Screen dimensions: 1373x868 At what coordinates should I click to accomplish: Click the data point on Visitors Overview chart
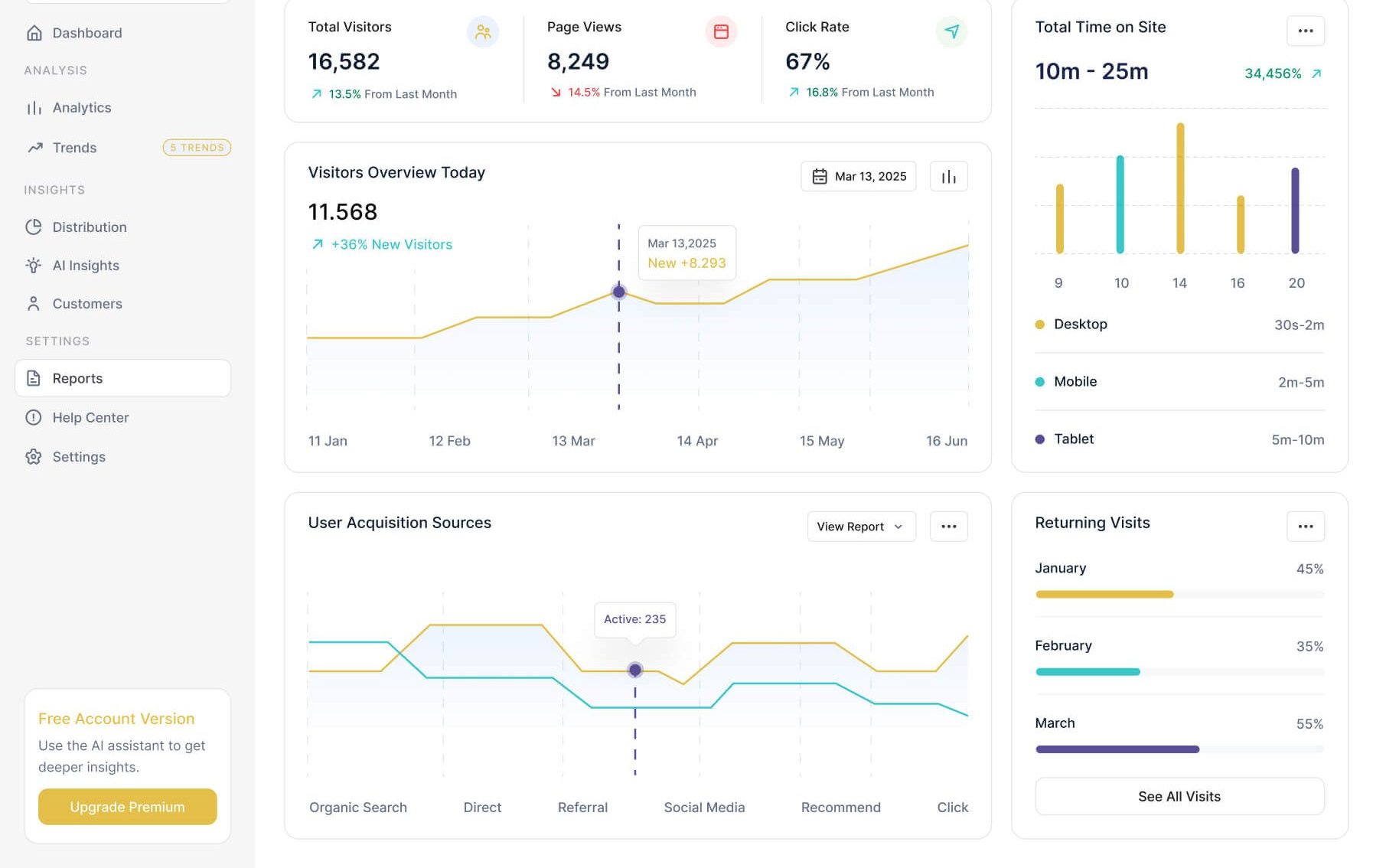tap(618, 292)
